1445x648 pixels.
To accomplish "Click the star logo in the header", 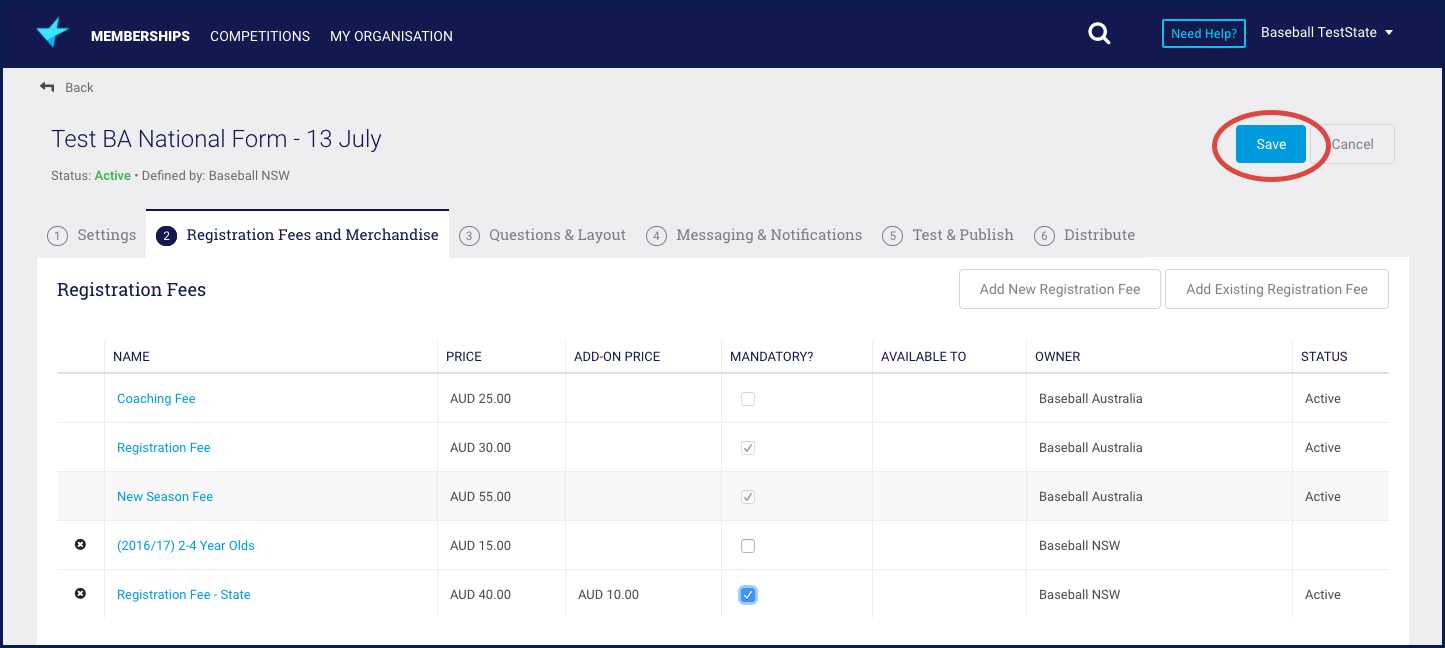I will [x=52, y=33].
